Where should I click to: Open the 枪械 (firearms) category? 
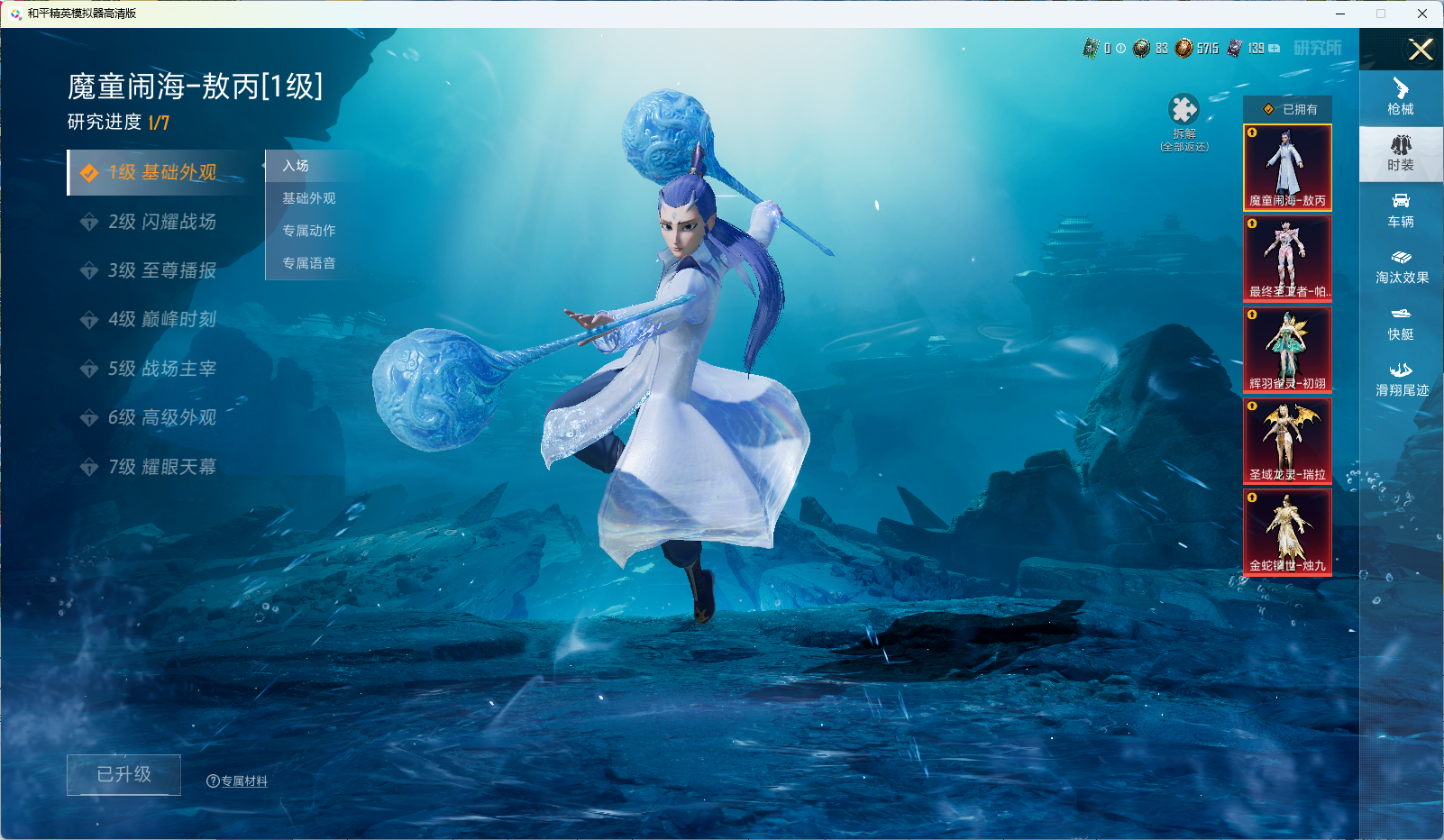point(1401,97)
